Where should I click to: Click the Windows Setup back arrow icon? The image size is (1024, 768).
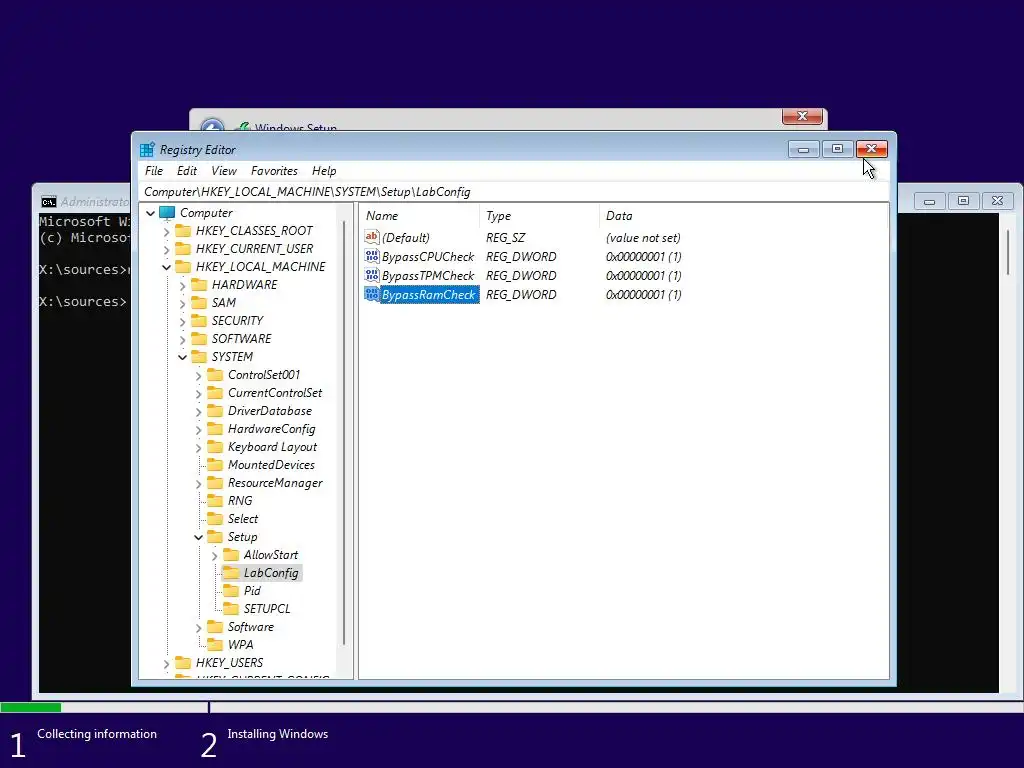pyautogui.click(x=212, y=127)
